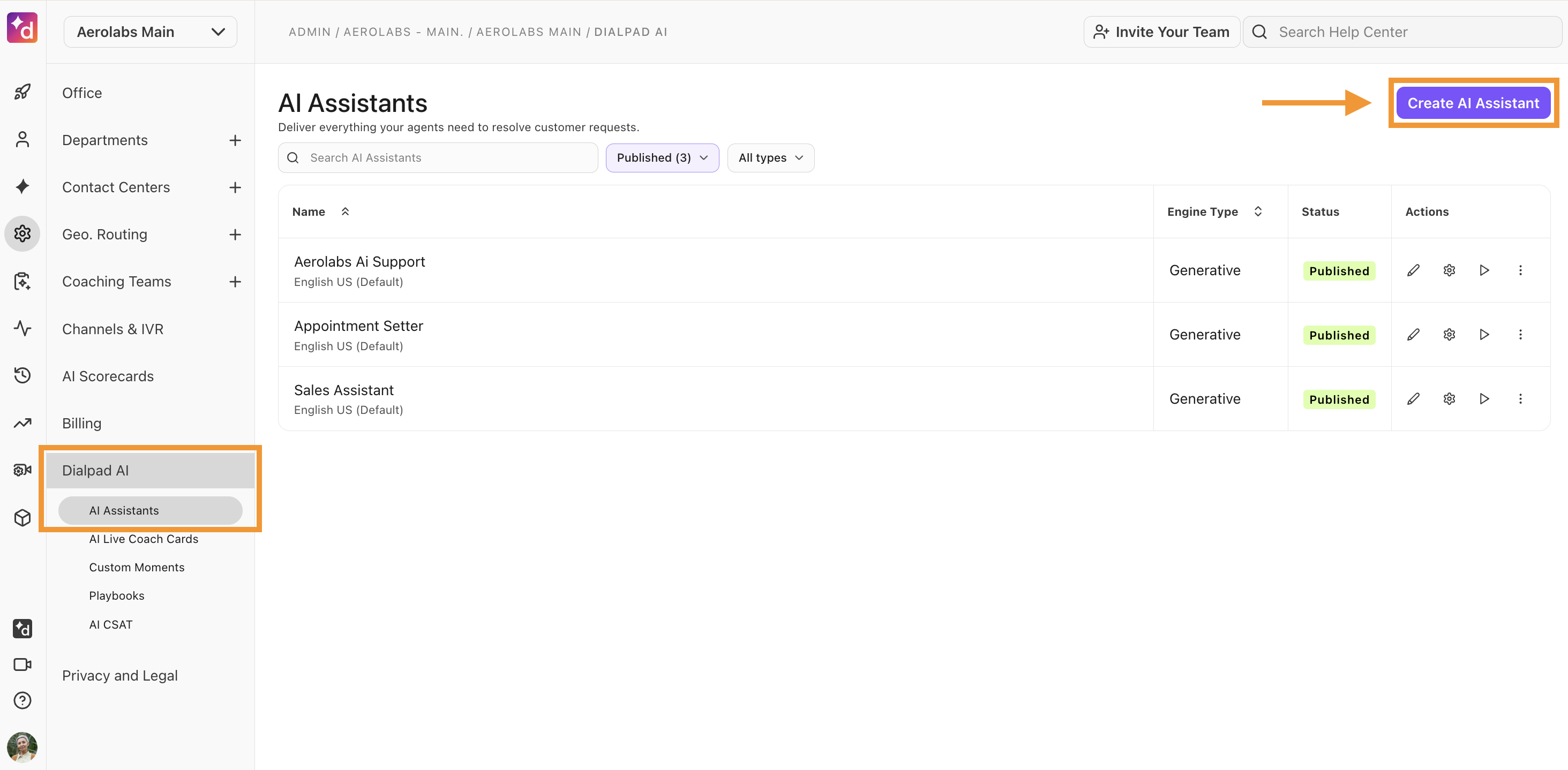Open the help question mark icon
This screenshot has width=1568, height=770.
tap(22, 700)
